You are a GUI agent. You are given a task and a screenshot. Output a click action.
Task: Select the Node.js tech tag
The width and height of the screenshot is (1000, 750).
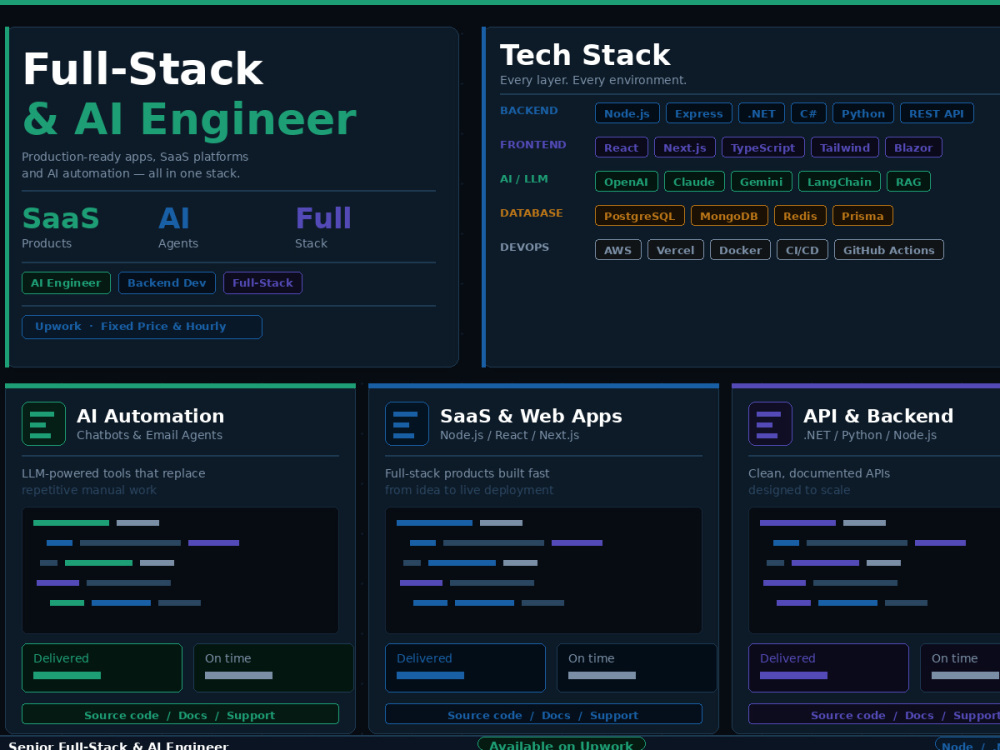point(627,114)
